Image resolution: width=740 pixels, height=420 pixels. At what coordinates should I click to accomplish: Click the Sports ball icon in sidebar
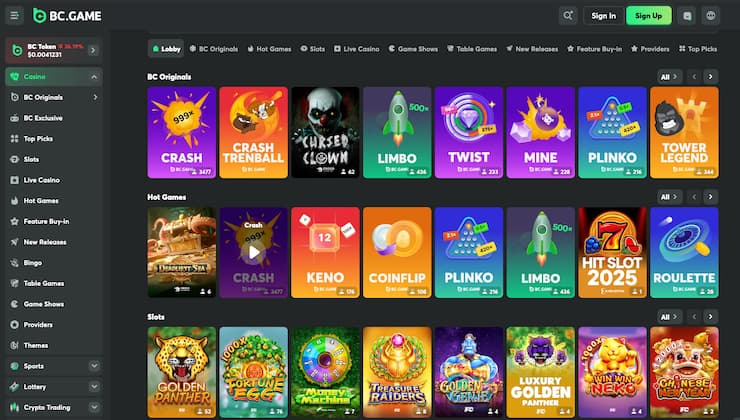15,366
